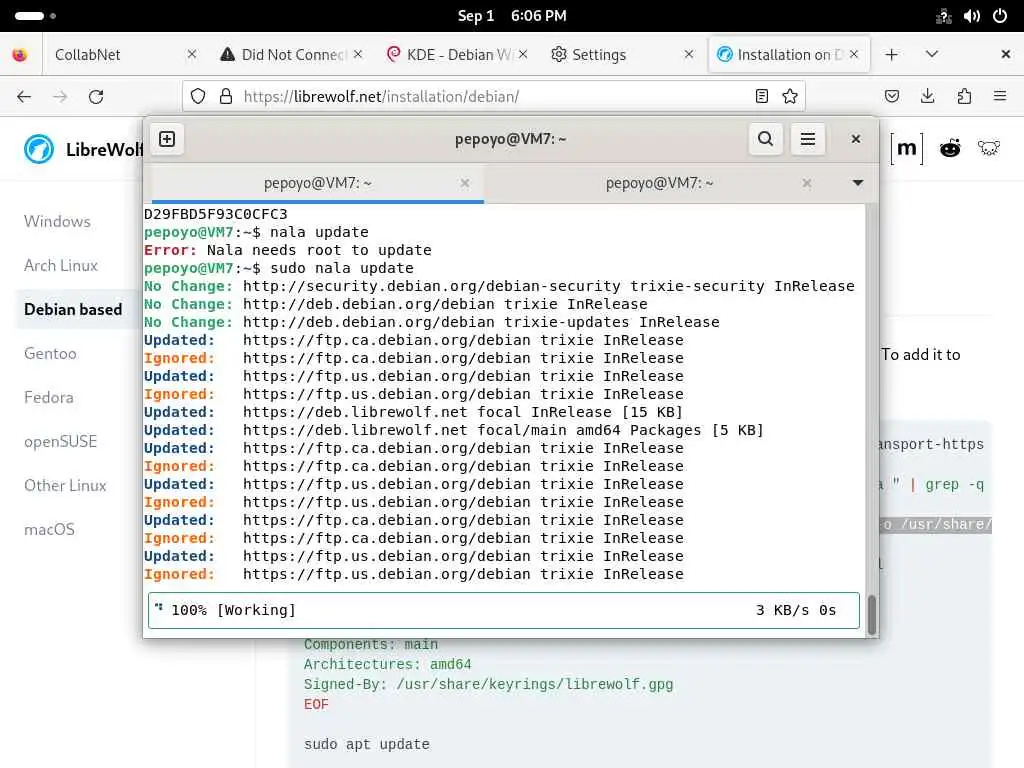Open the GNOME Activities overview pill

click(x=35, y=16)
